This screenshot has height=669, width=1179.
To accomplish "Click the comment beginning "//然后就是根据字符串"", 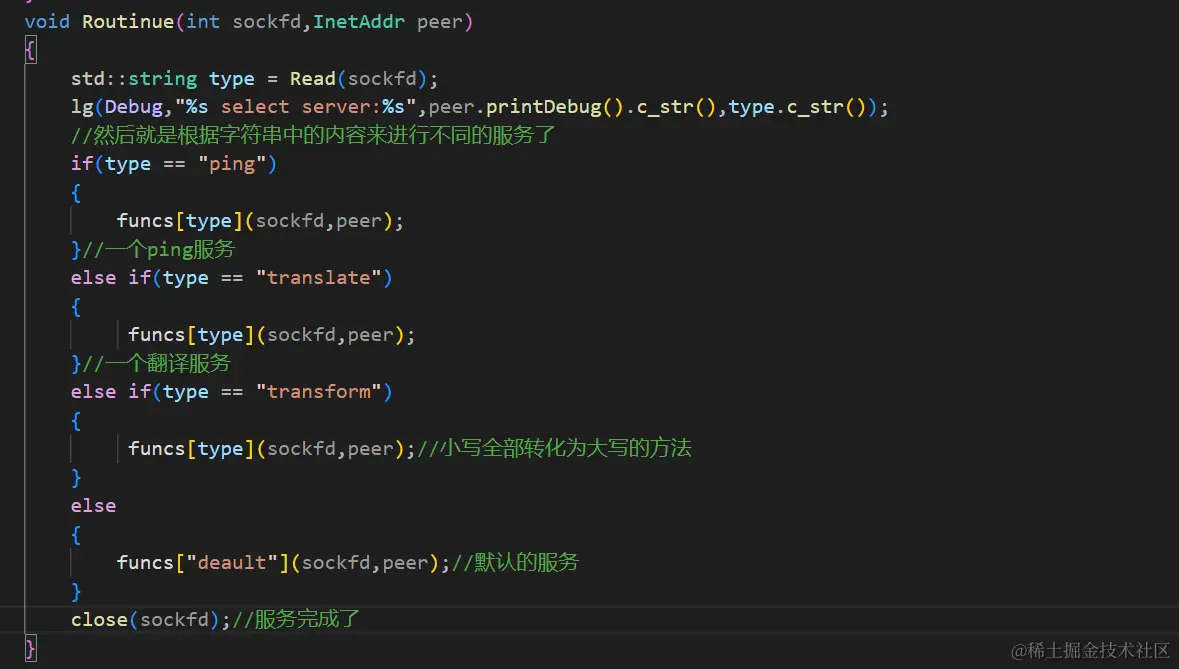I will click(x=313, y=135).
